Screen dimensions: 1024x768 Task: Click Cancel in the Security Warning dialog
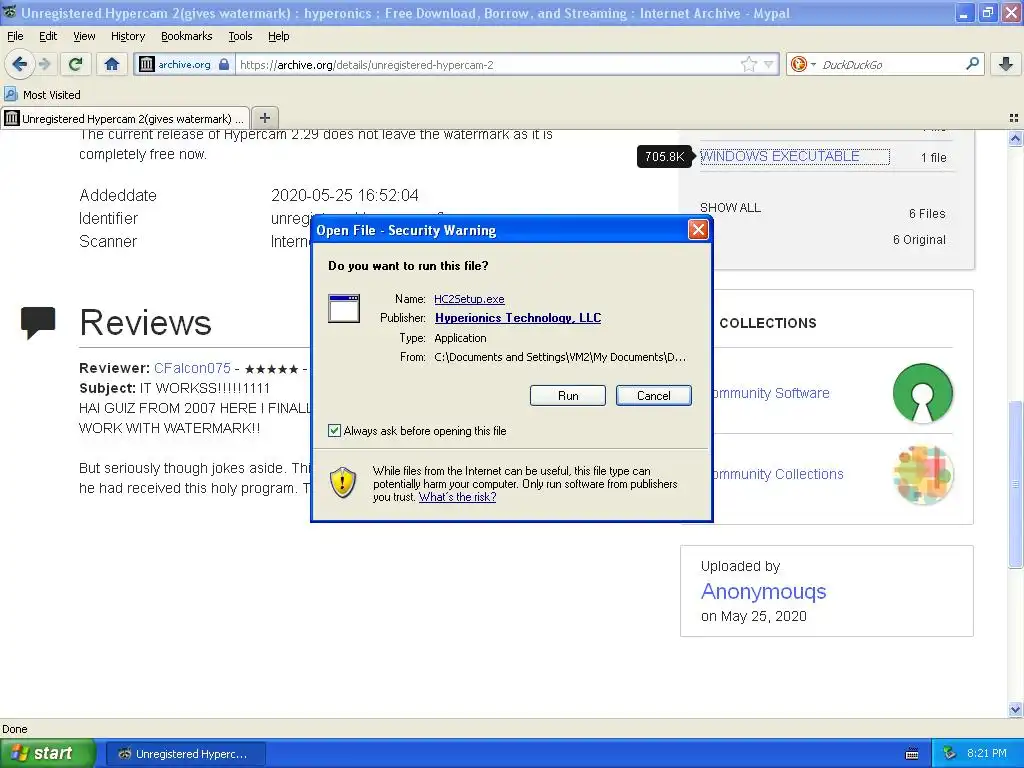click(x=653, y=395)
